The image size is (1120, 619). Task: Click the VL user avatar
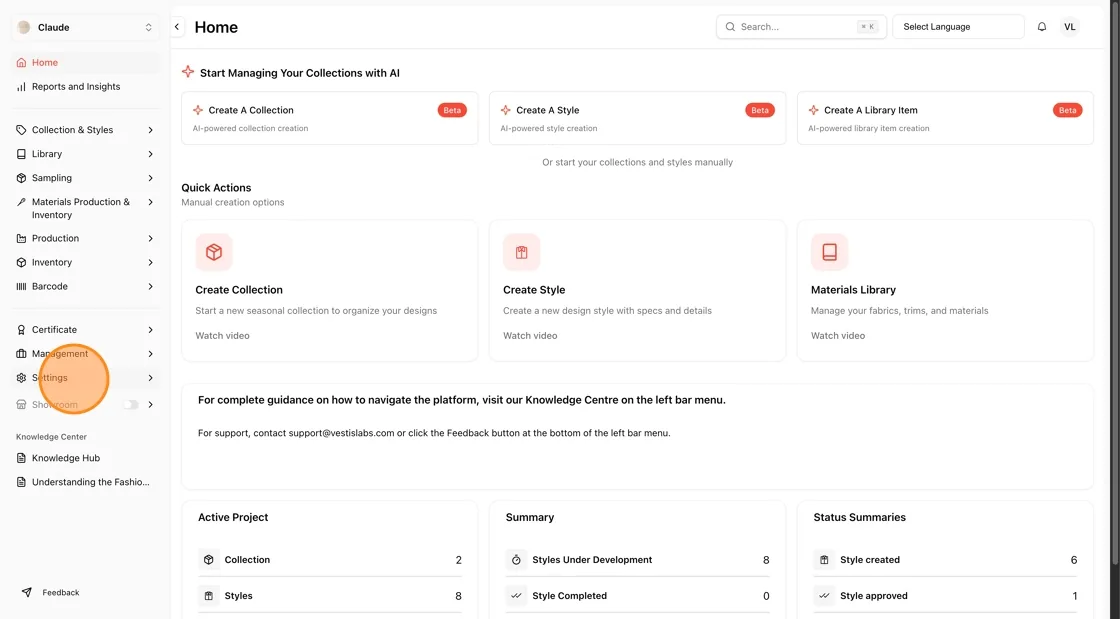[x=1069, y=27]
